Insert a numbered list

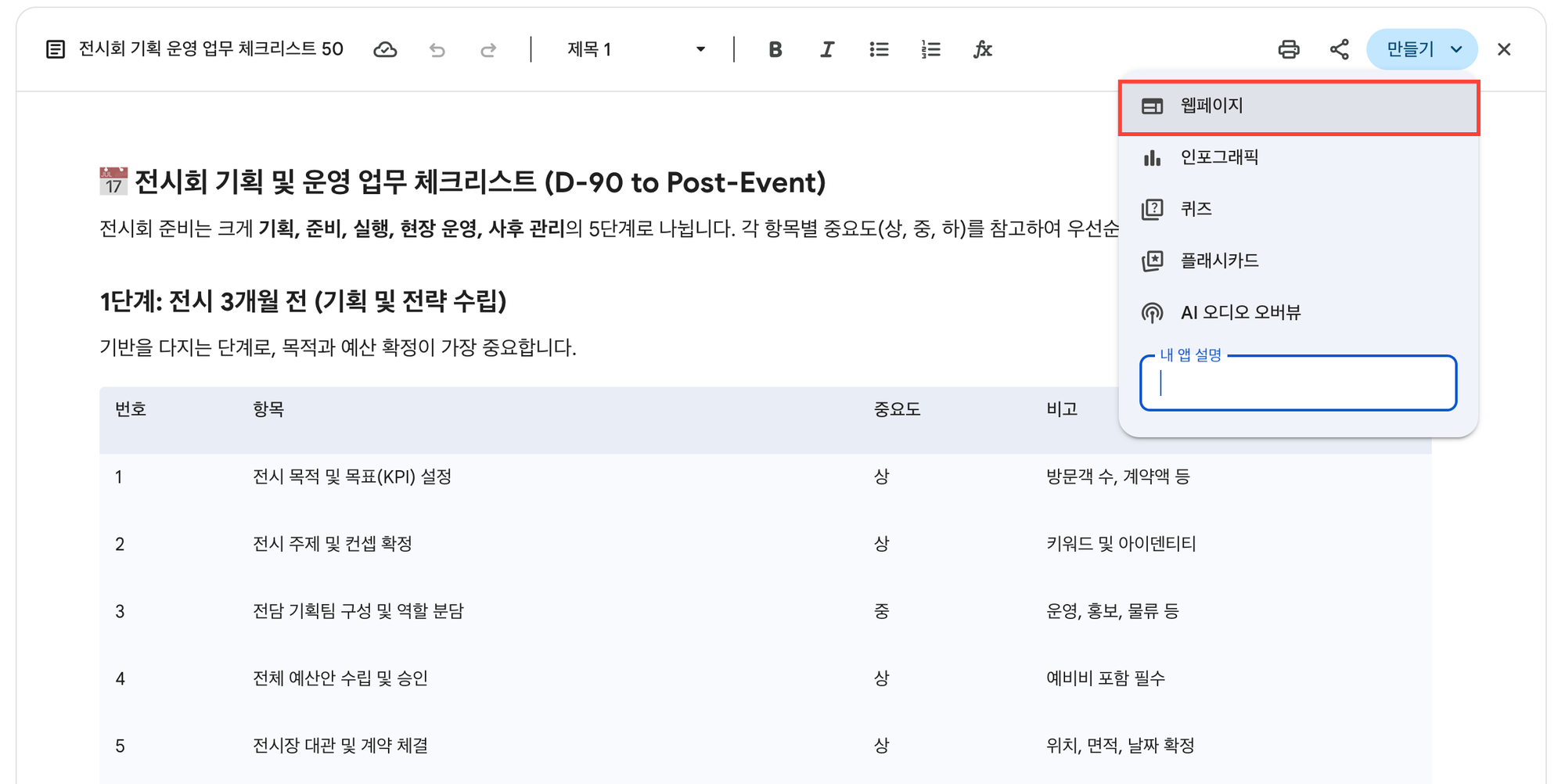click(x=930, y=50)
